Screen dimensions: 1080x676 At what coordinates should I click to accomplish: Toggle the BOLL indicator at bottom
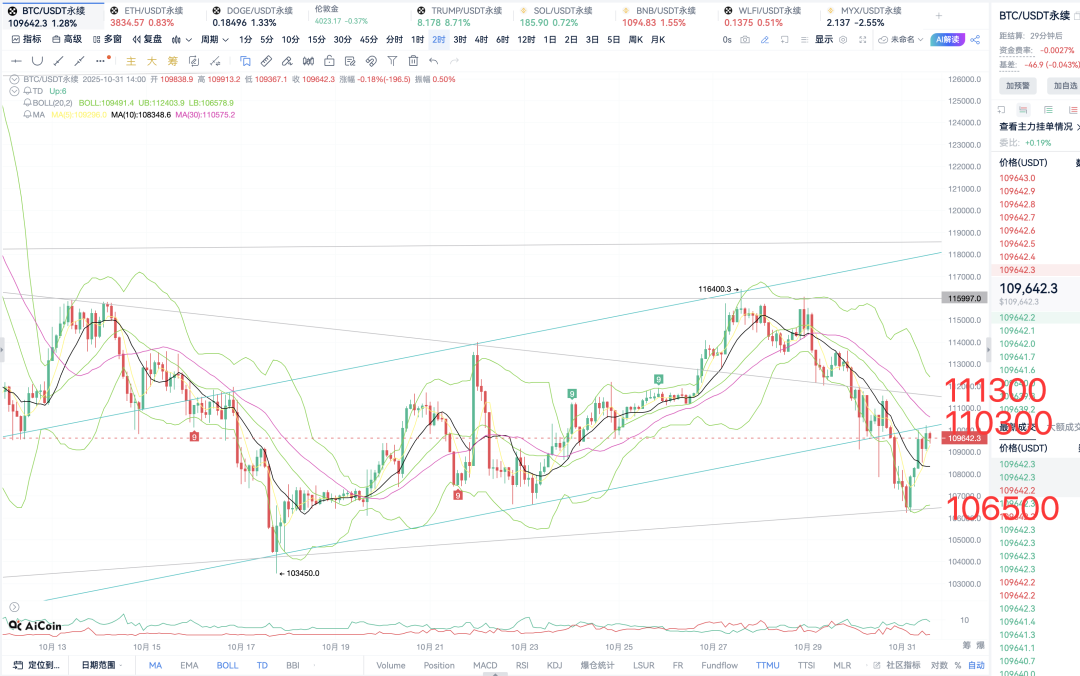[x=227, y=665]
